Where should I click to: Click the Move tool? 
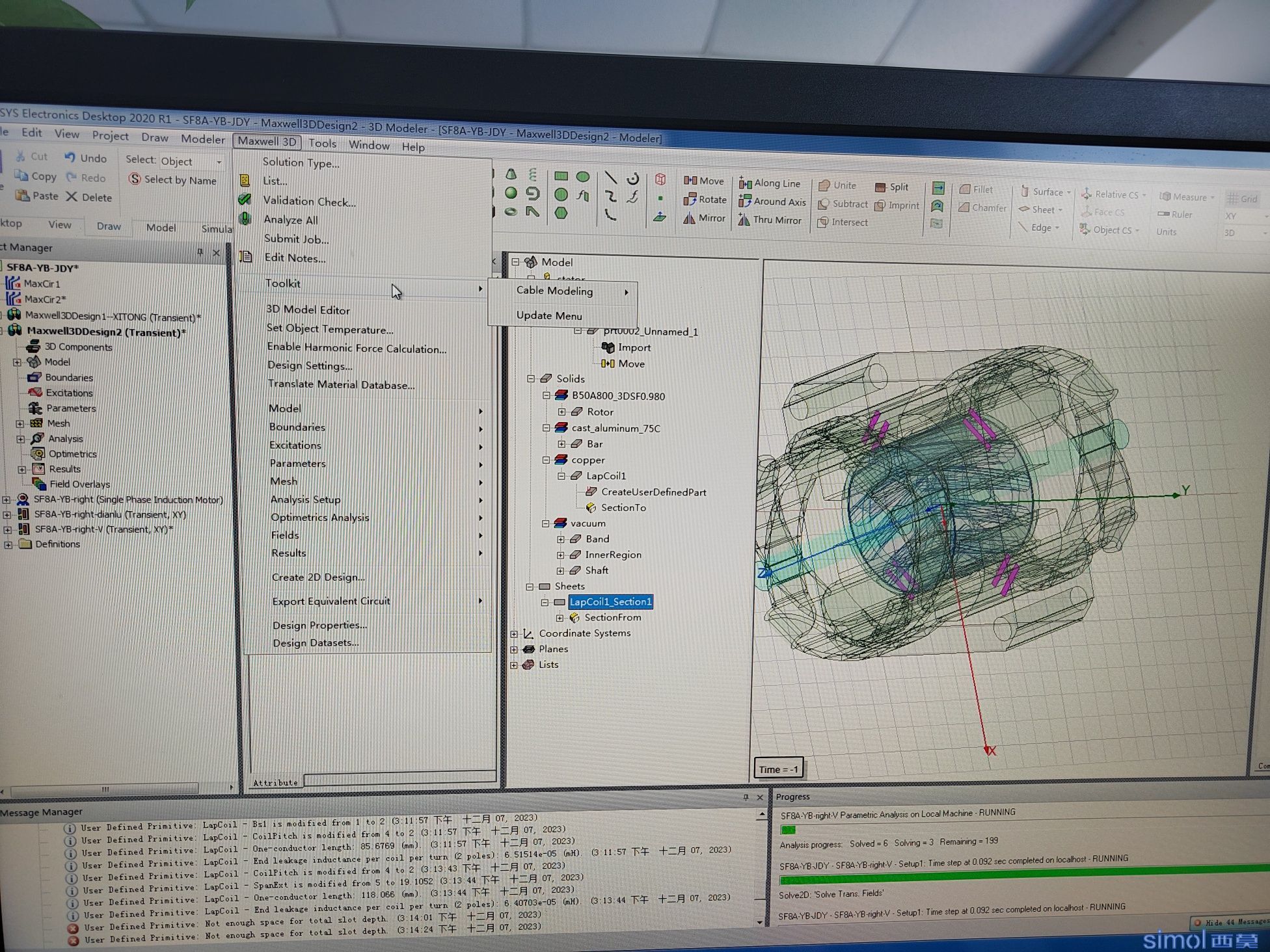703,181
